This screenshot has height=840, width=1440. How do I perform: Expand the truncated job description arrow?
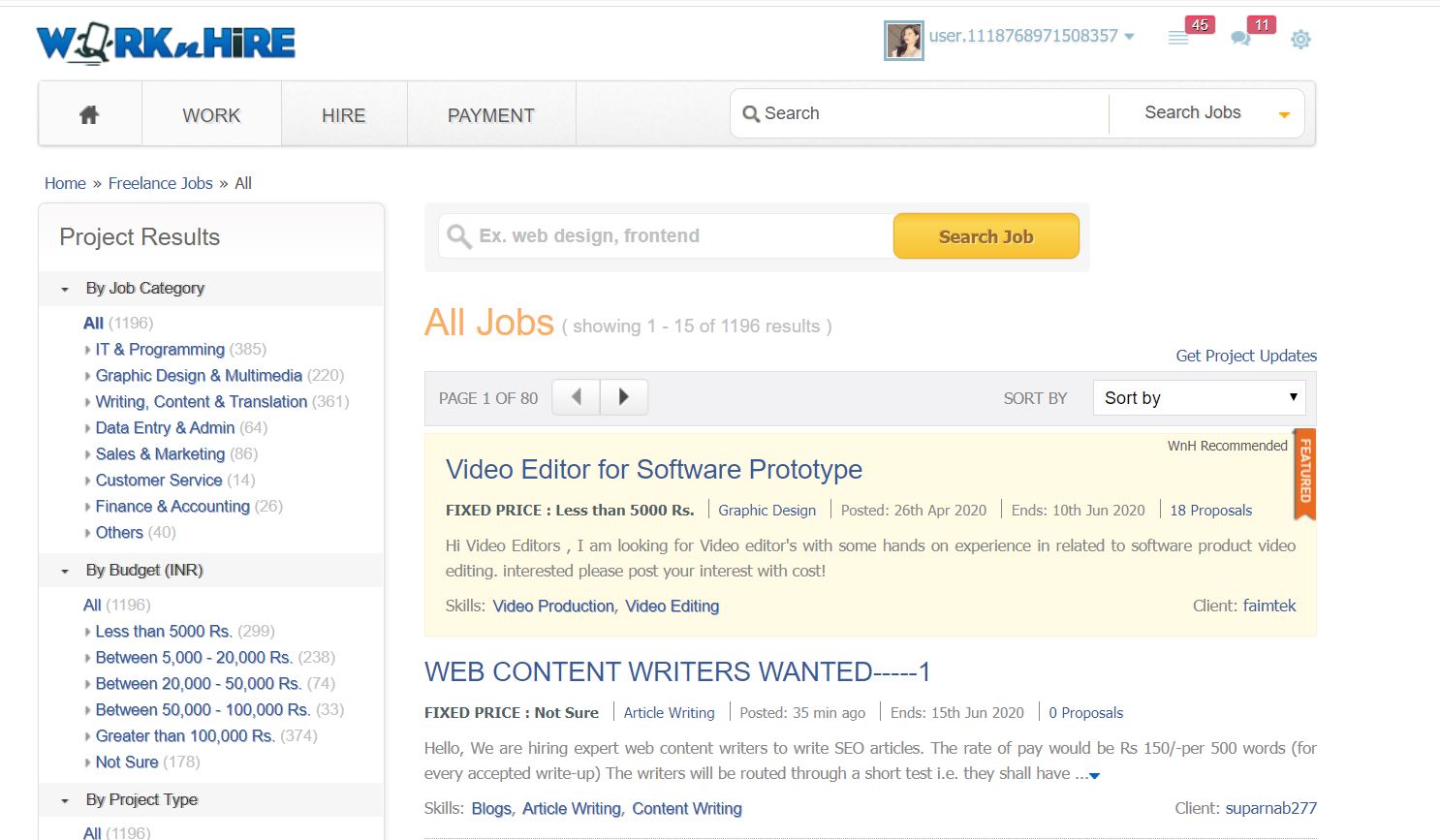click(x=1094, y=775)
